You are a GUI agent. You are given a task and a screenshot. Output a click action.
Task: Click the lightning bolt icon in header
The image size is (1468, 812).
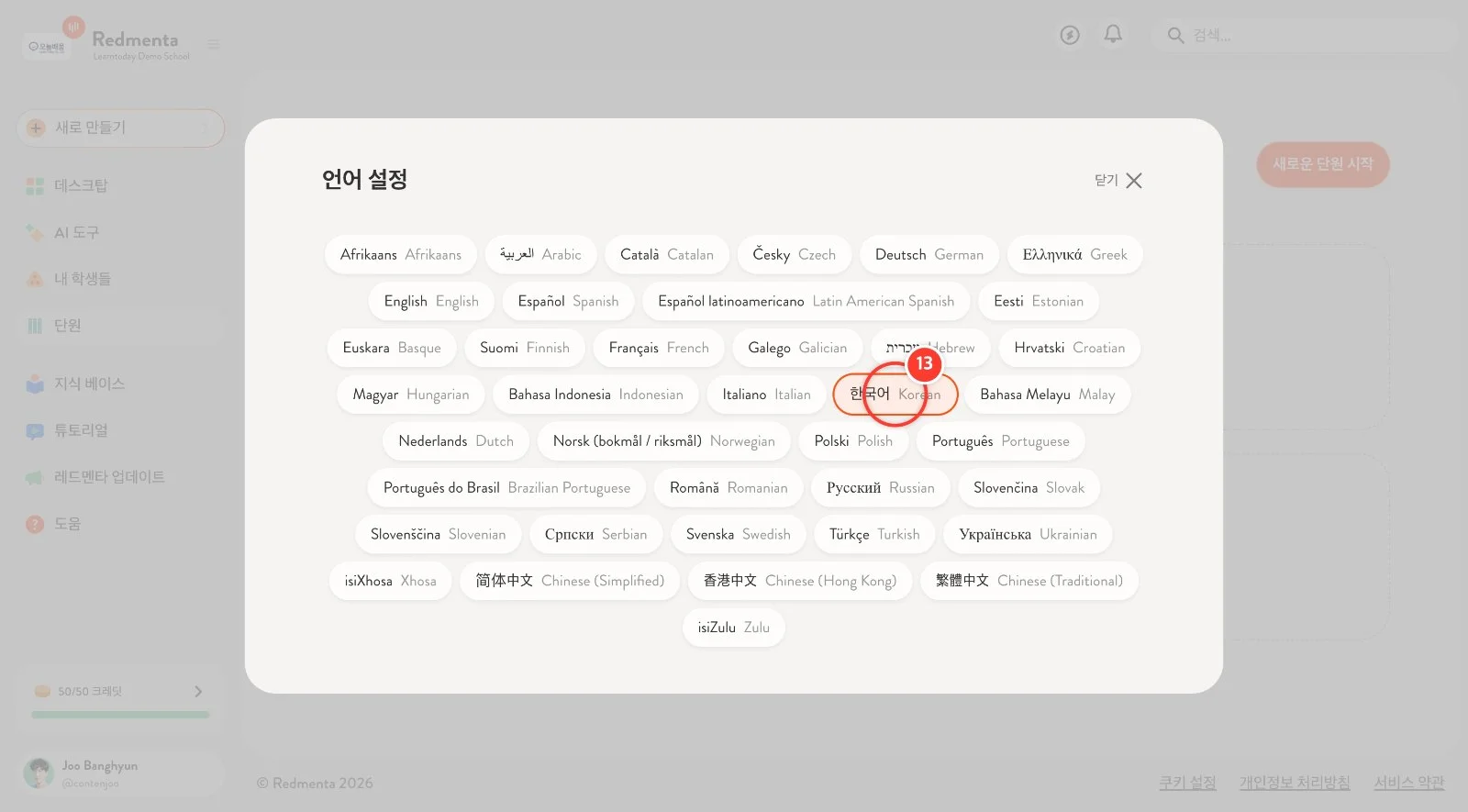tap(1070, 35)
